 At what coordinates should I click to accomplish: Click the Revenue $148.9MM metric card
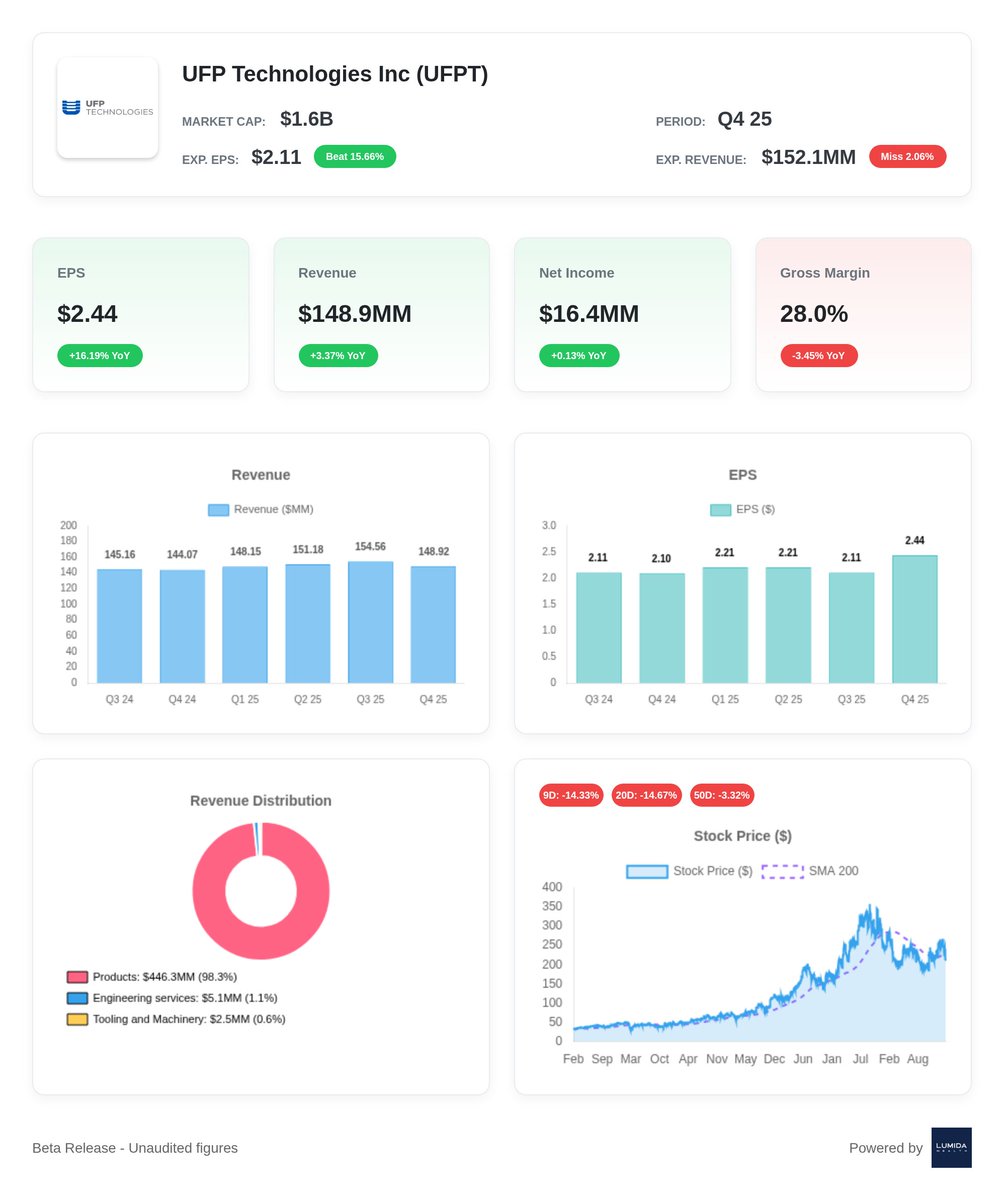click(381, 314)
